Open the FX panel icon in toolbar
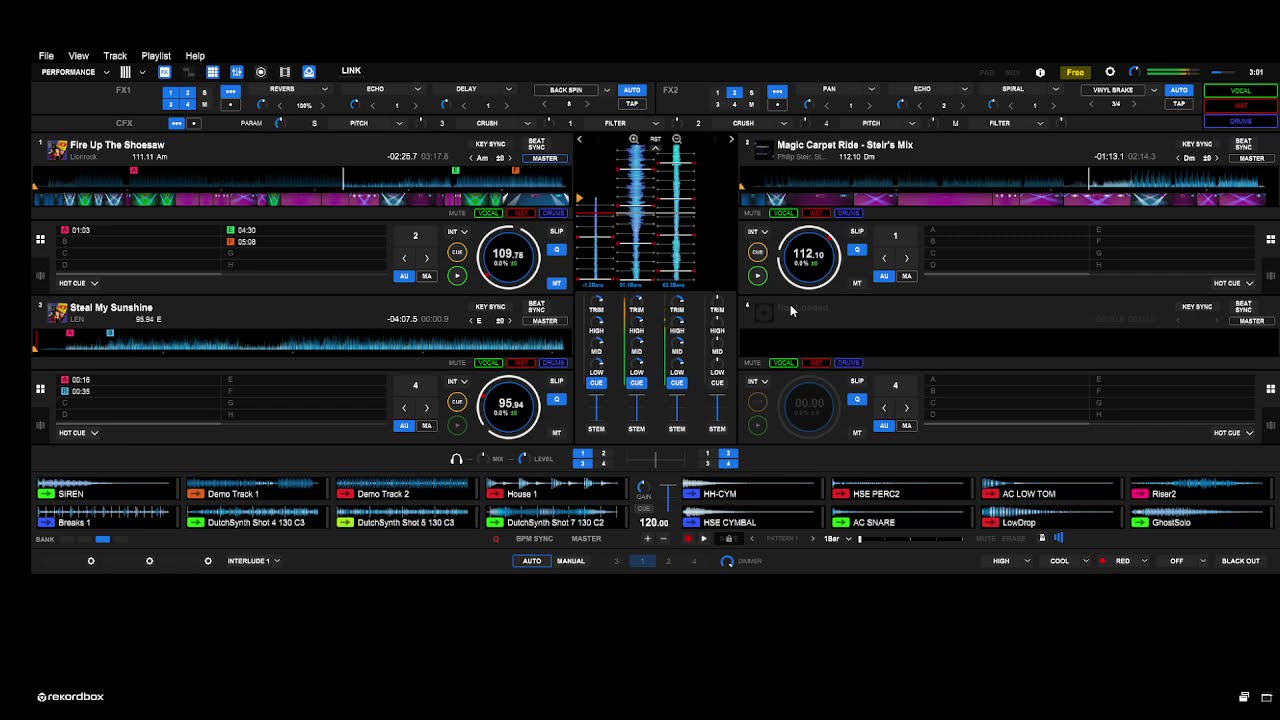 pyautogui.click(x=165, y=72)
